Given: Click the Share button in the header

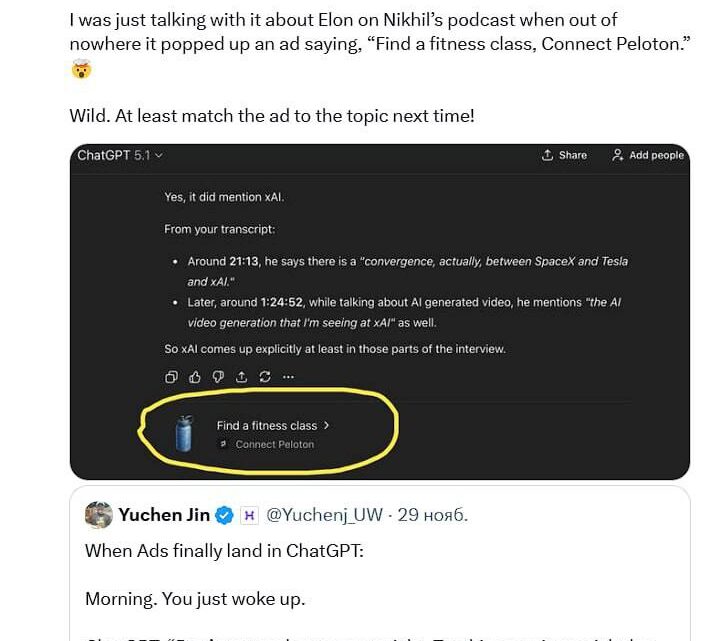Looking at the screenshot, I should [564, 155].
